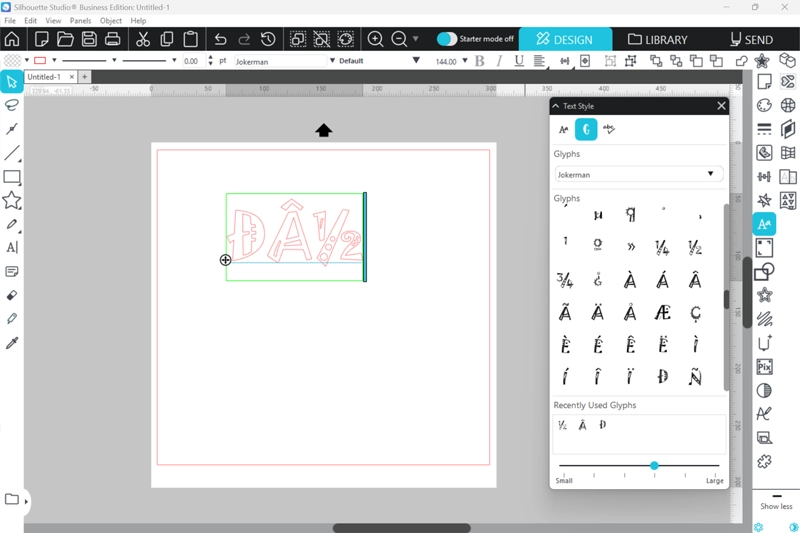Click the scissors Cut icon
The width and height of the screenshot is (800, 533).
[143, 39]
